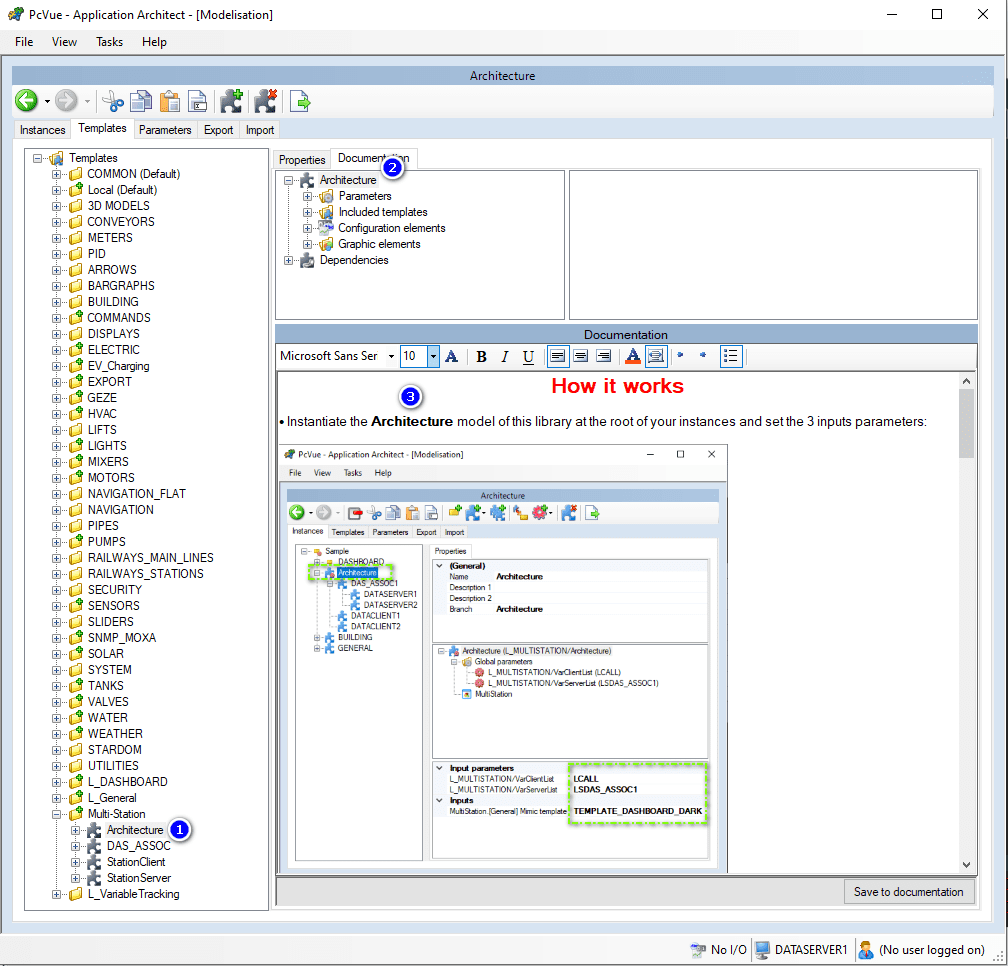The height and width of the screenshot is (966, 1008).
Task: Click the delete template puzzle icon
Action: 264,100
